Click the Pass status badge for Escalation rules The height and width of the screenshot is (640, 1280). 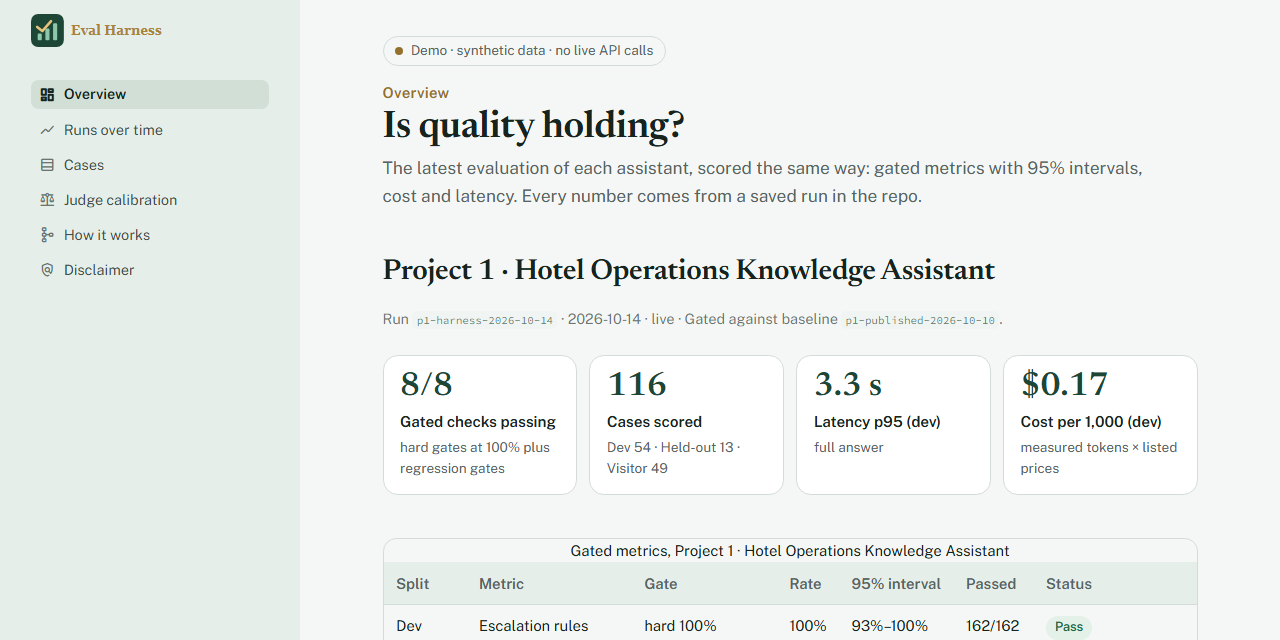(x=1069, y=627)
